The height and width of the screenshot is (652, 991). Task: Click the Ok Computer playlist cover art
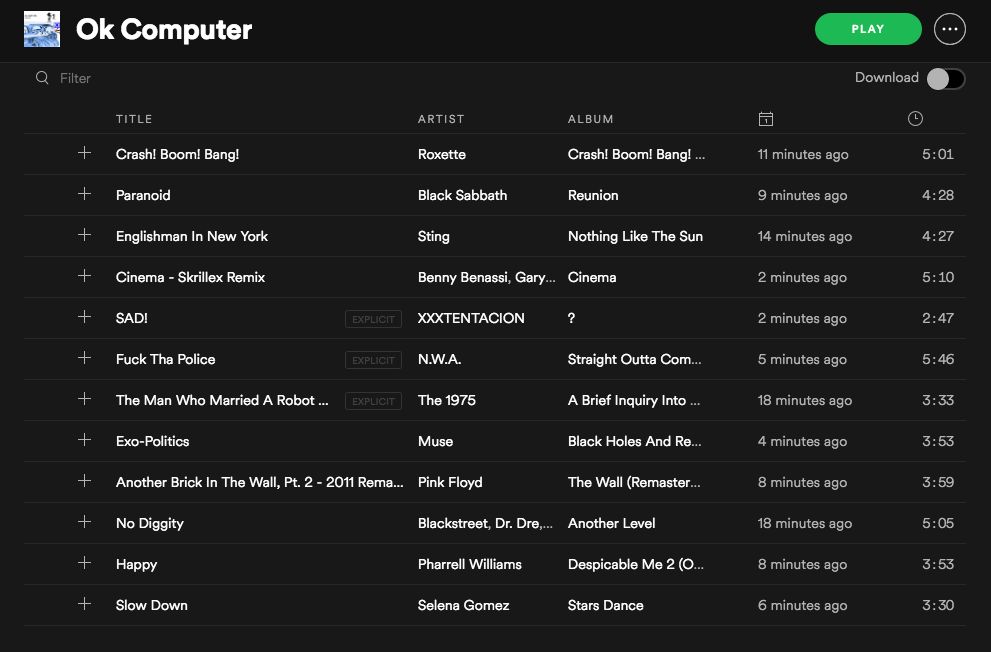pos(42,29)
